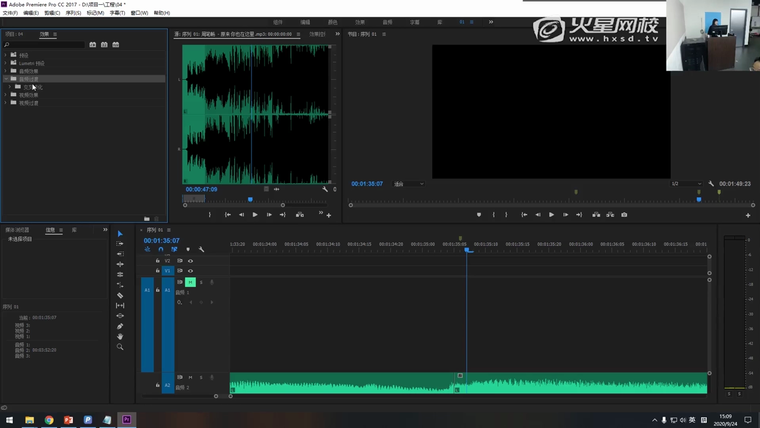The height and width of the screenshot is (428, 760).
Task: Click the timeline playhead timecode 00:01:35:07
Action: [x=162, y=240]
